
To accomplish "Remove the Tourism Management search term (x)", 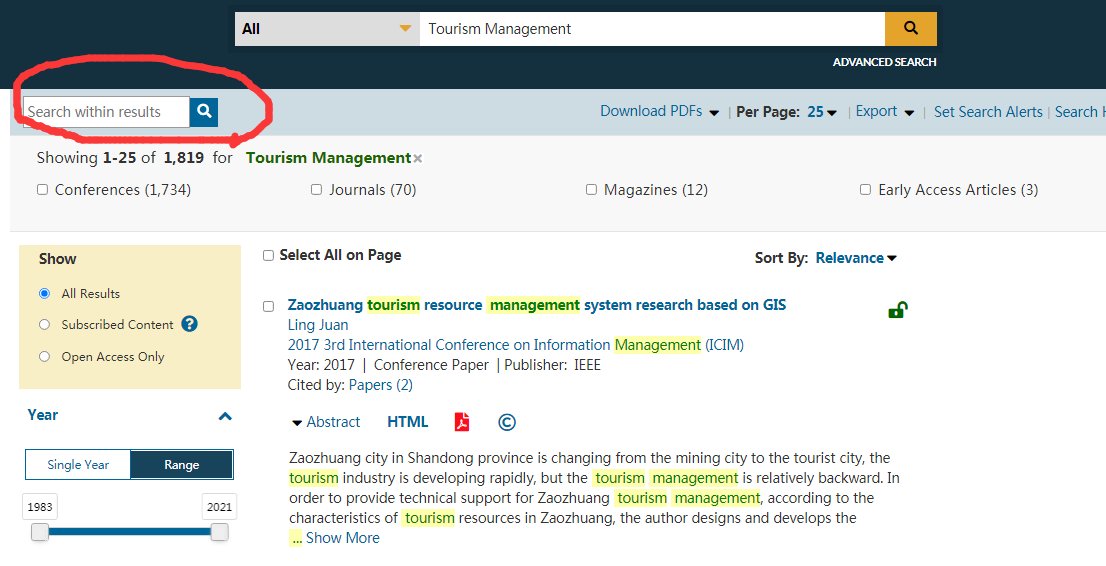I will click(418, 159).
